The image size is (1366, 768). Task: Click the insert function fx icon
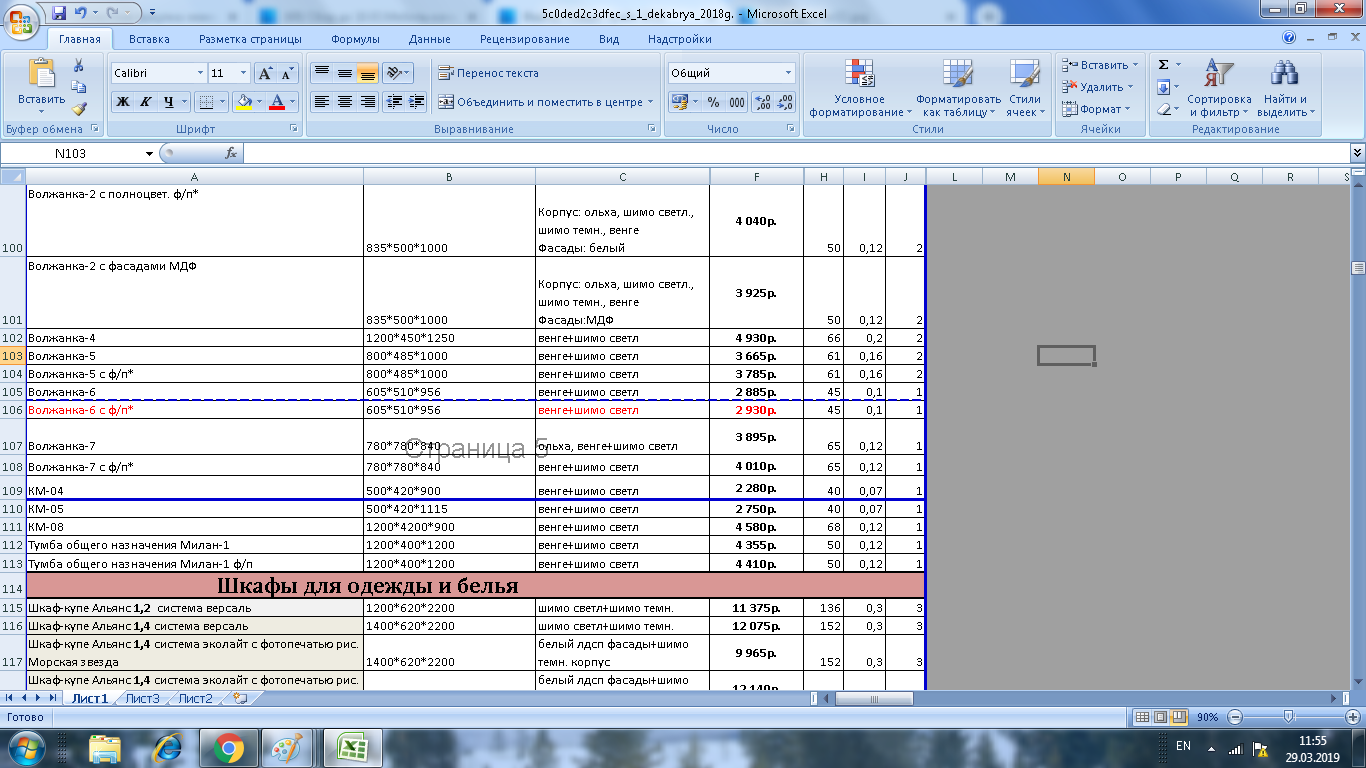pos(230,153)
